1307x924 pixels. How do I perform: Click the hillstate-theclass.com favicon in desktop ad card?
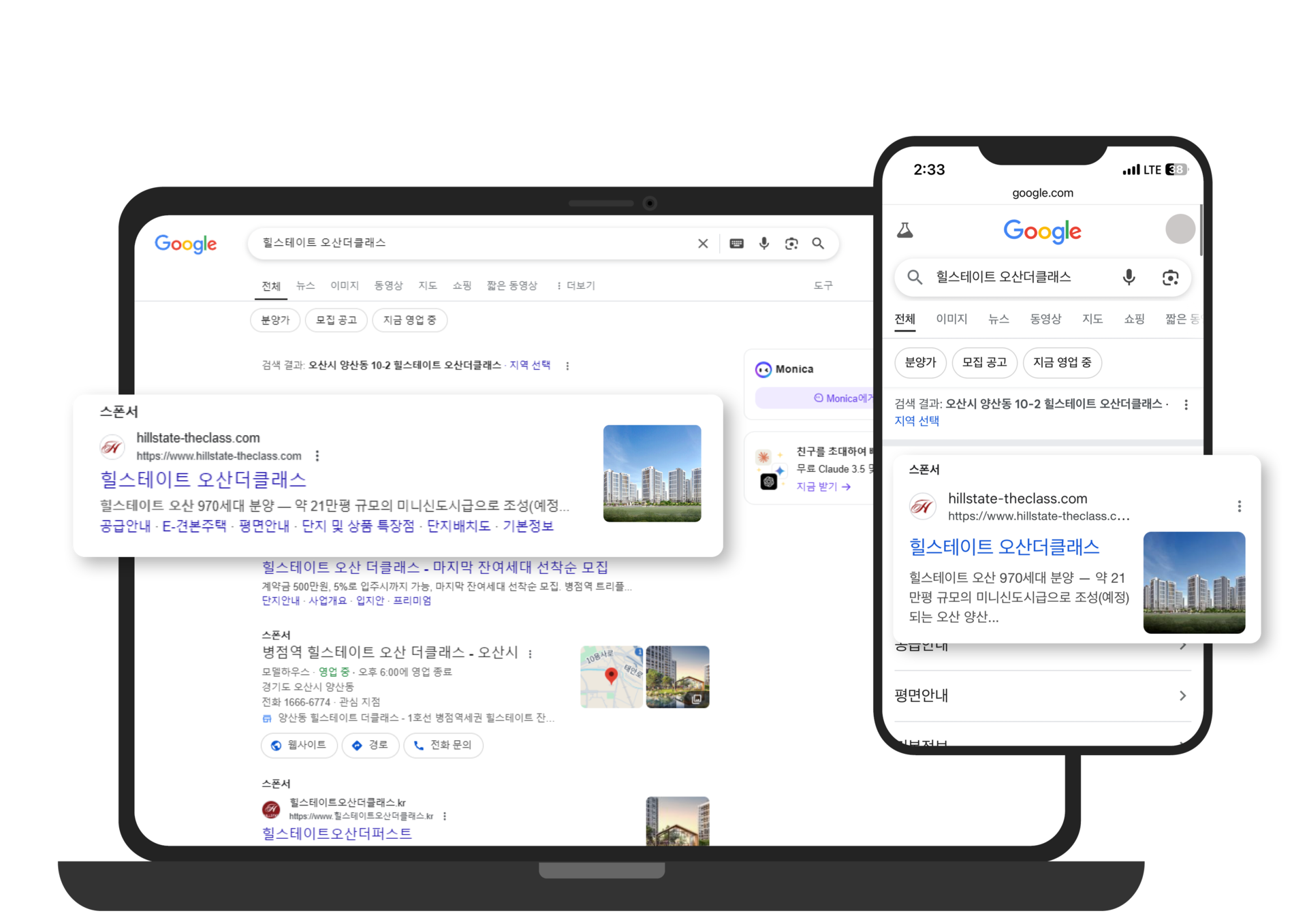click(x=112, y=447)
